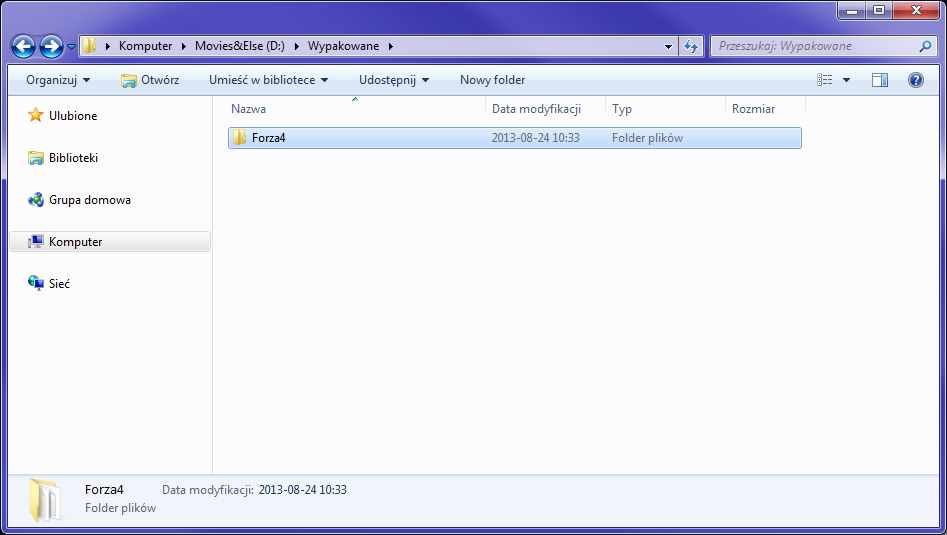
Task: Open the Organizuj menu
Action: [x=58, y=80]
